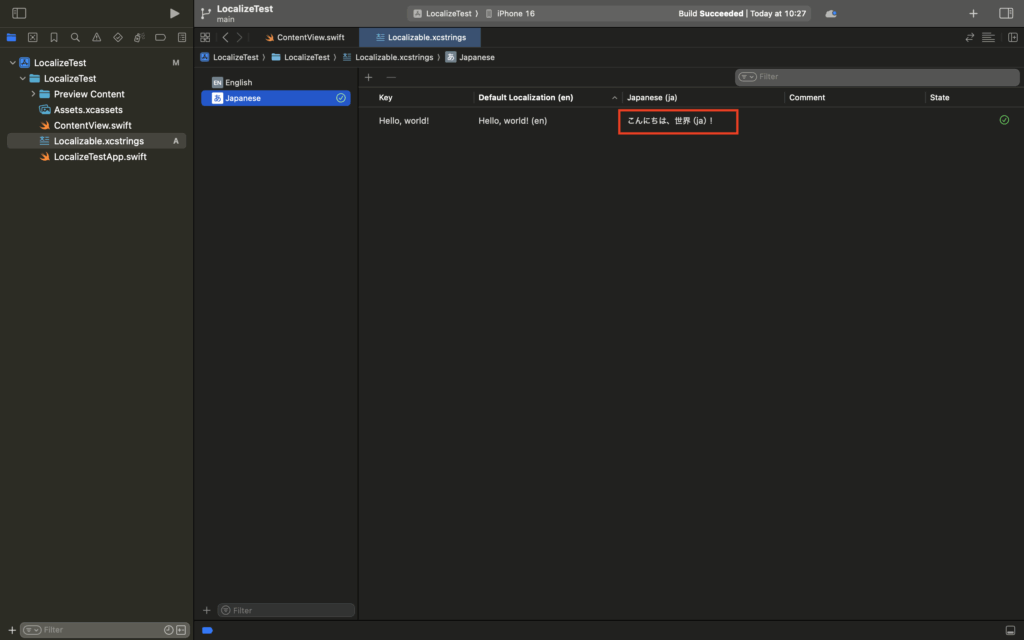Viewport: 1024px width, 640px height.
Task: Choose the iPhone 16 run destination
Action: [509, 13]
